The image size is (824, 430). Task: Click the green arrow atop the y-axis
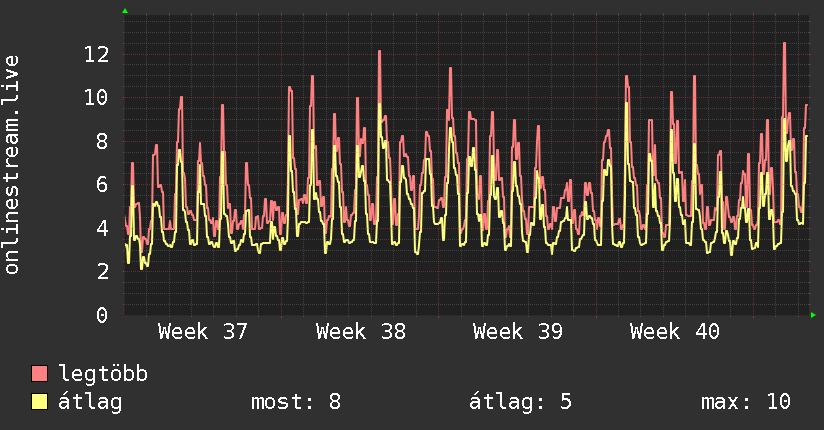[125, 11]
